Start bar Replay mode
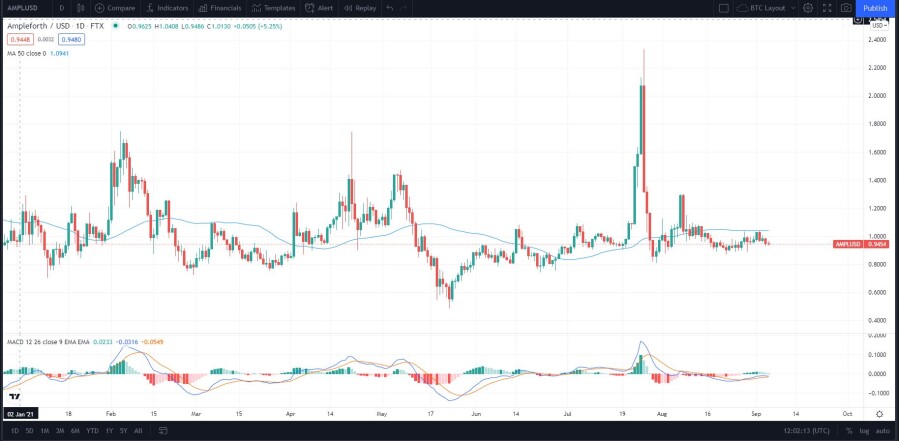This screenshot has width=899, height=441. tap(360, 8)
